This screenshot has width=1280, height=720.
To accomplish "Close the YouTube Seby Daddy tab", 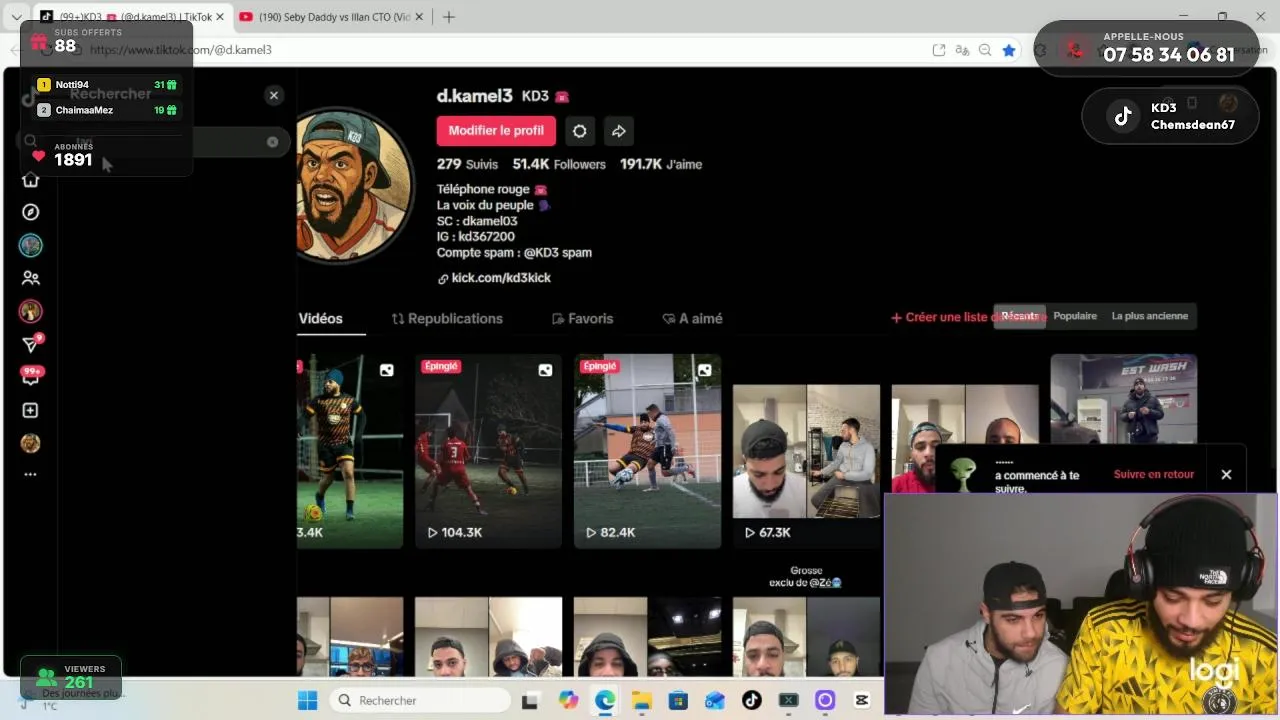I will (x=419, y=17).
